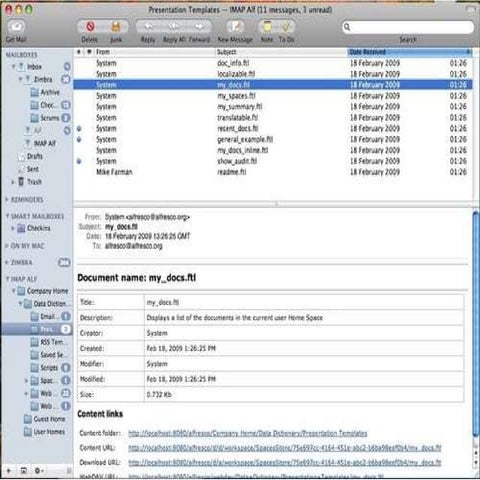Viewport: 480px width, 480px height.
Task: Click inside the Search field
Action: [x=408, y=27]
